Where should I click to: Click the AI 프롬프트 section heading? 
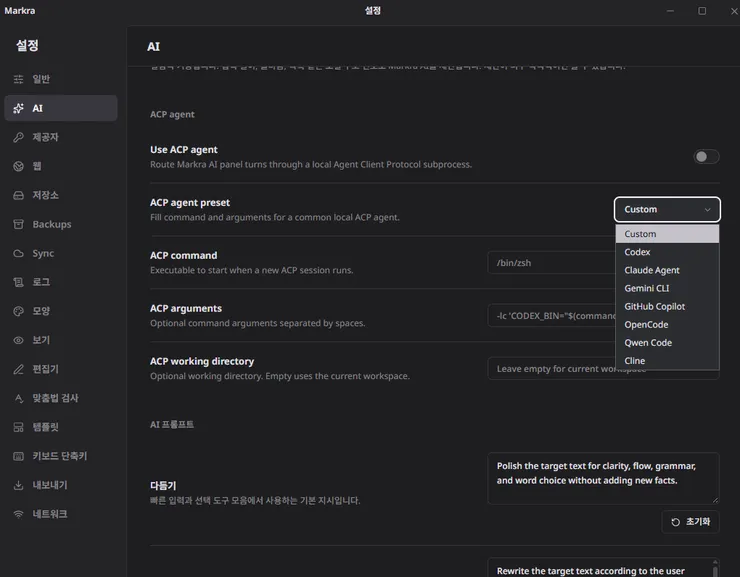coord(172,425)
